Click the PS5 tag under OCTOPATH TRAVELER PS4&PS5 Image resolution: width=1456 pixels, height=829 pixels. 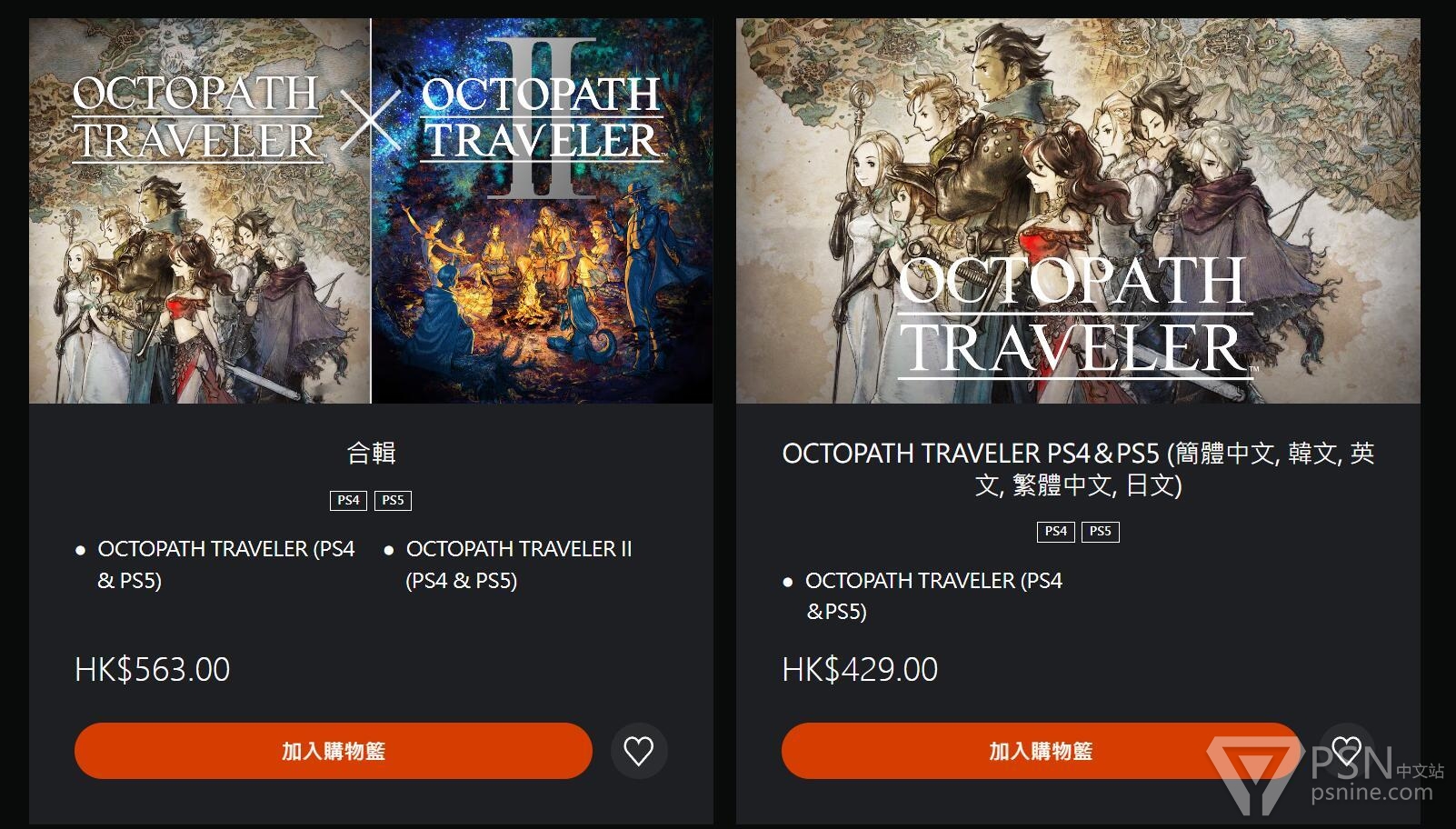(1101, 532)
